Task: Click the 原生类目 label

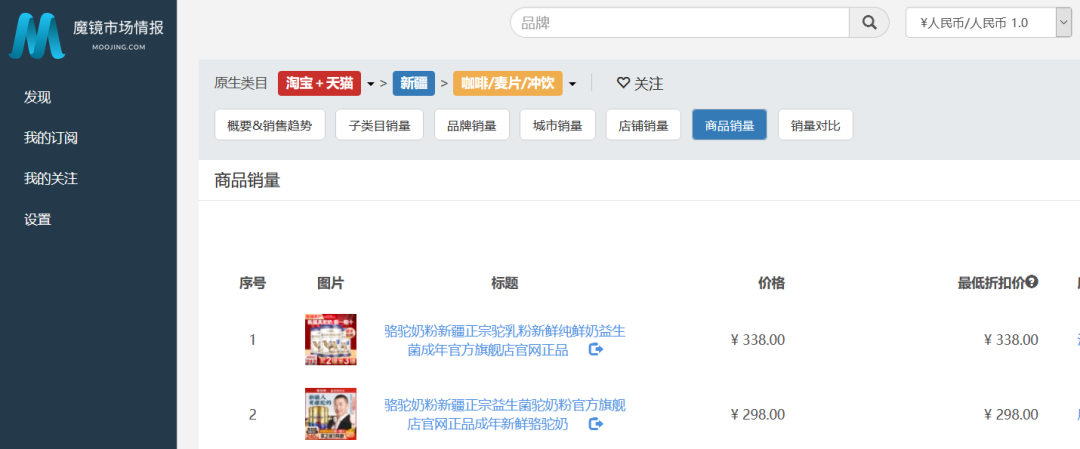Action: (x=240, y=84)
